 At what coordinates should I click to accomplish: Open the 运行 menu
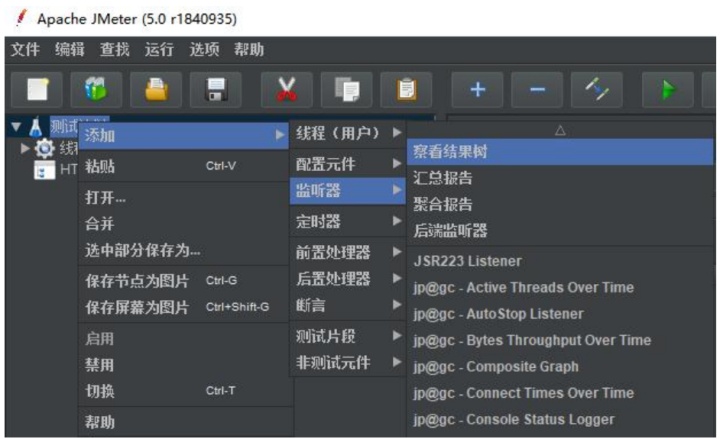point(159,49)
